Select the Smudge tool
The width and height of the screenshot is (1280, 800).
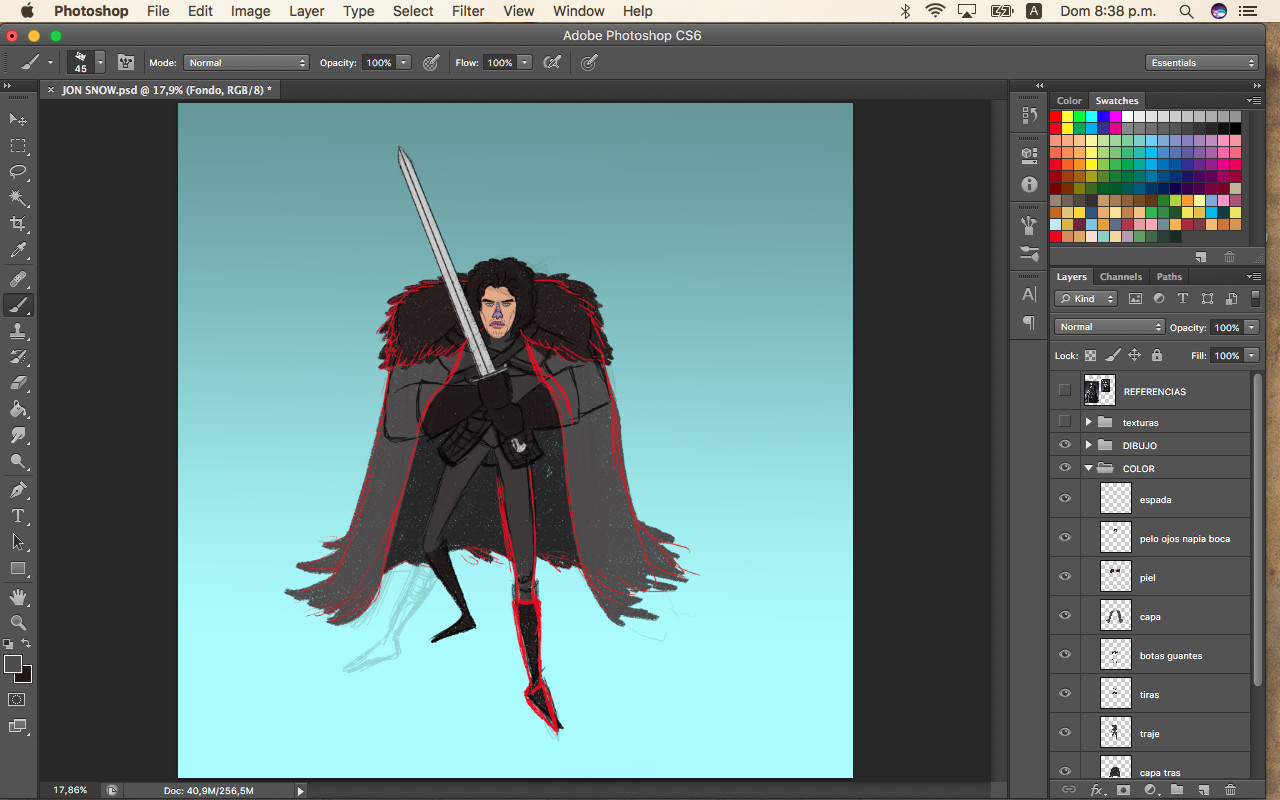tap(18, 435)
